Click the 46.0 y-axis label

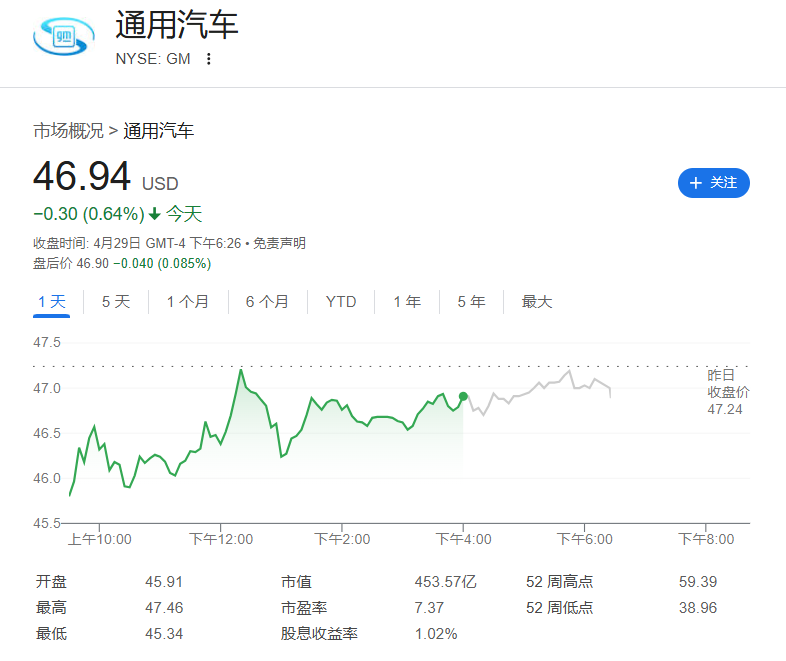[47, 478]
